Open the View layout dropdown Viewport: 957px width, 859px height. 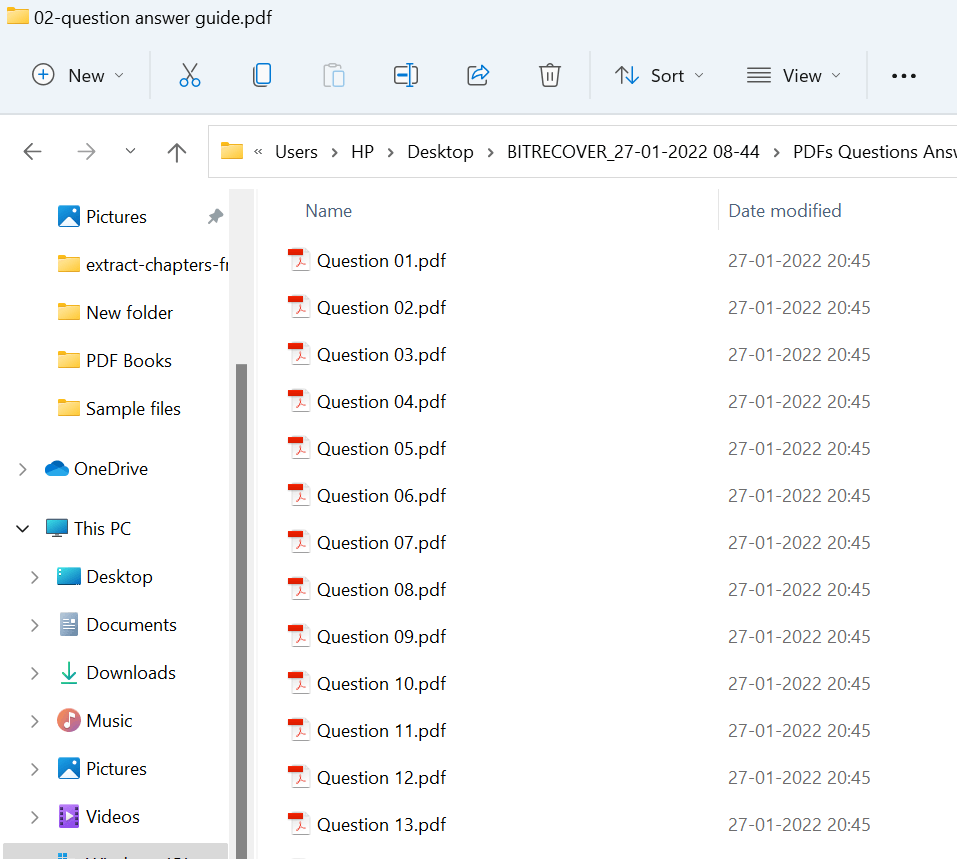point(794,75)
